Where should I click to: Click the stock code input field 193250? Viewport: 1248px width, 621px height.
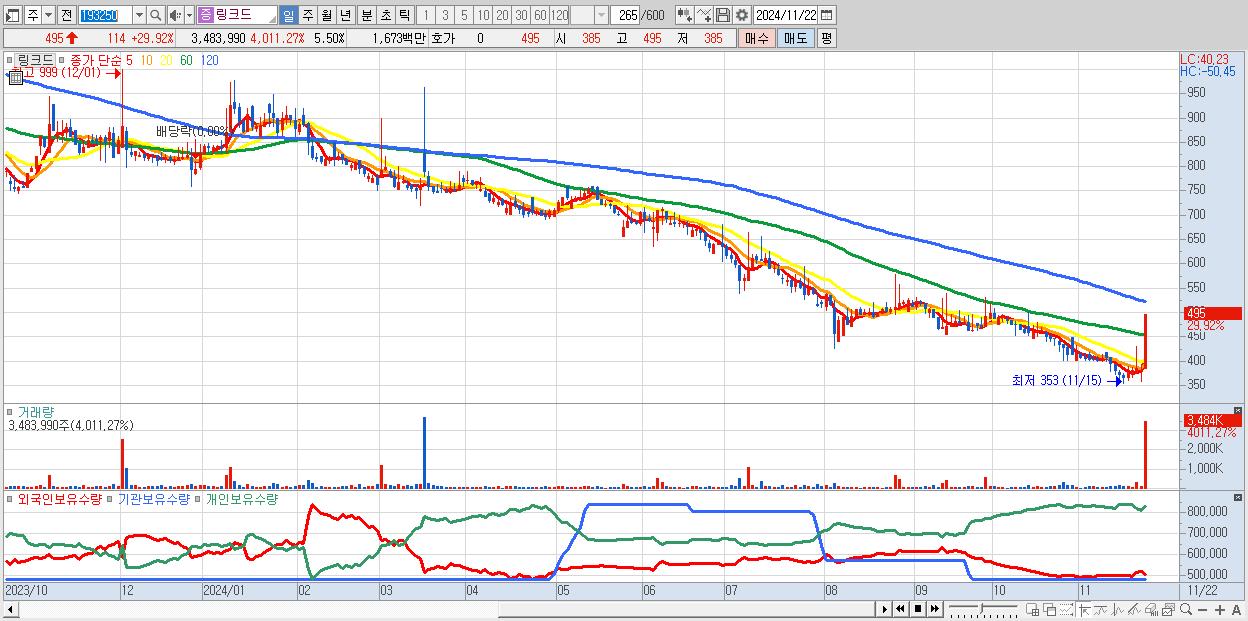[x=104, y=15]
